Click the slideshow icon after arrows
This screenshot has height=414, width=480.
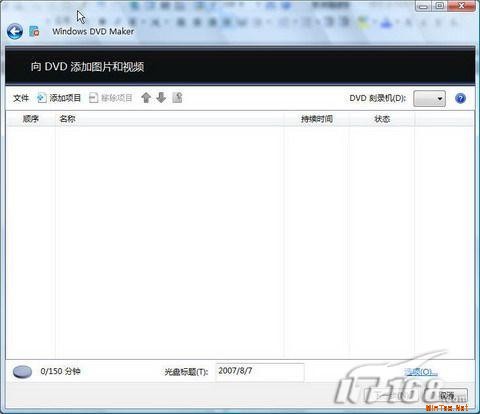coord(177,98)
